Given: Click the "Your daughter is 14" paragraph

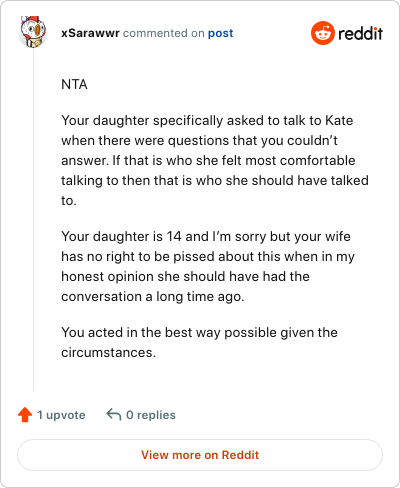Looking at the screenshot, I should (208, 266).
